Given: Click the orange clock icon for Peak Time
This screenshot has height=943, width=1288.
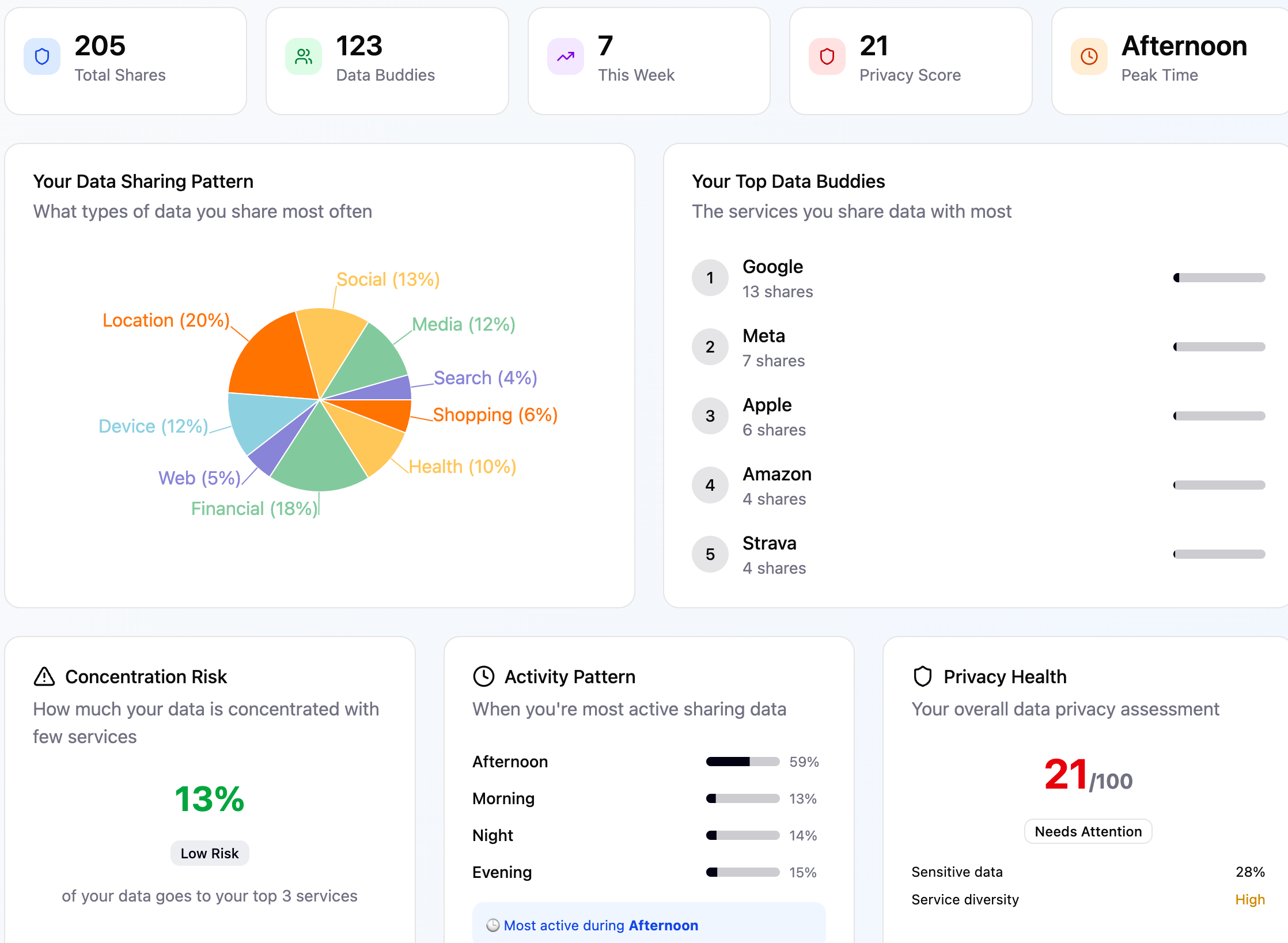Looking at the screenshot, I should (x=1089, y=56).
